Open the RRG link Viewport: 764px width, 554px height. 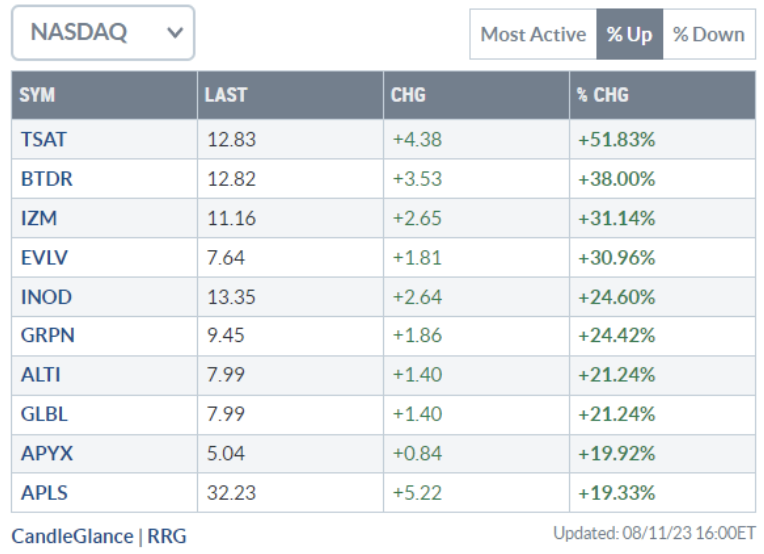pos(167,536)
